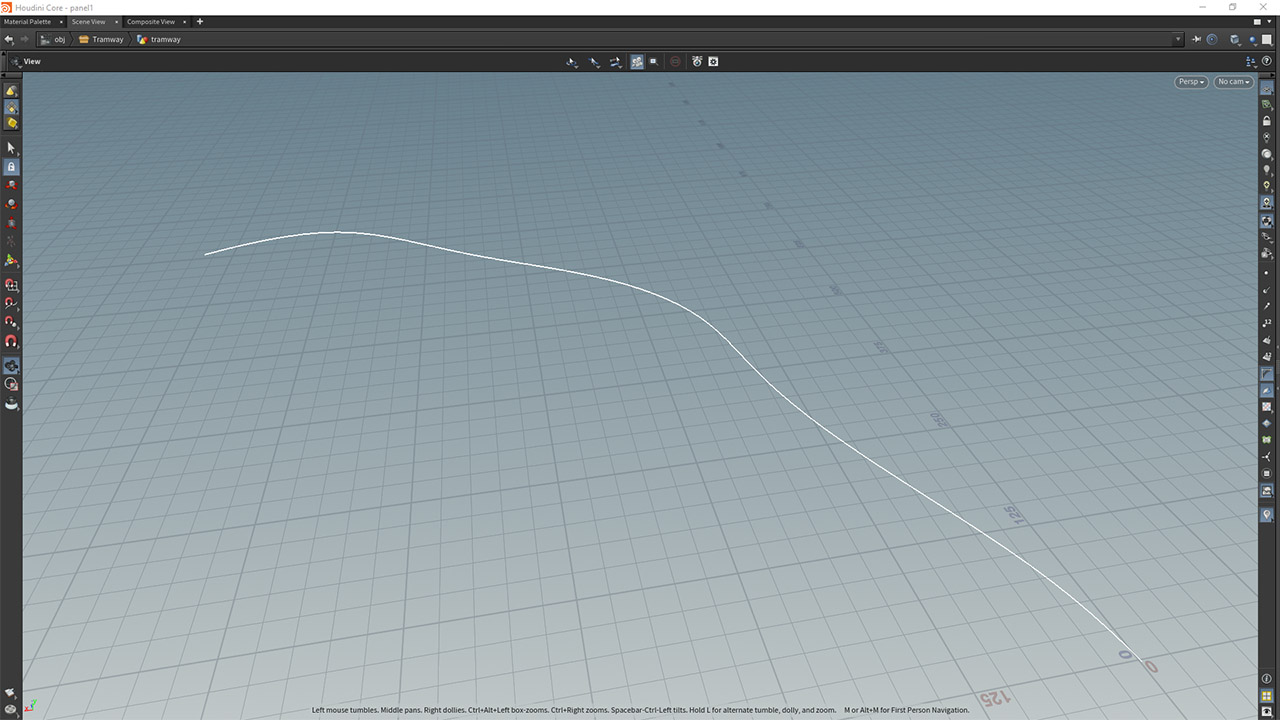Viewport: 1280px width, 720px height.
Task: Open viewport info icon at bottom right
Action: pyautogui.click(x=1267, y=679)
